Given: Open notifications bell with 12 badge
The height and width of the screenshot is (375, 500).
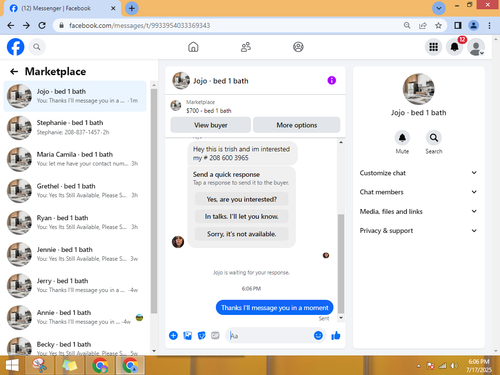Looking at the screenshot, I should [x=455, y=47].
